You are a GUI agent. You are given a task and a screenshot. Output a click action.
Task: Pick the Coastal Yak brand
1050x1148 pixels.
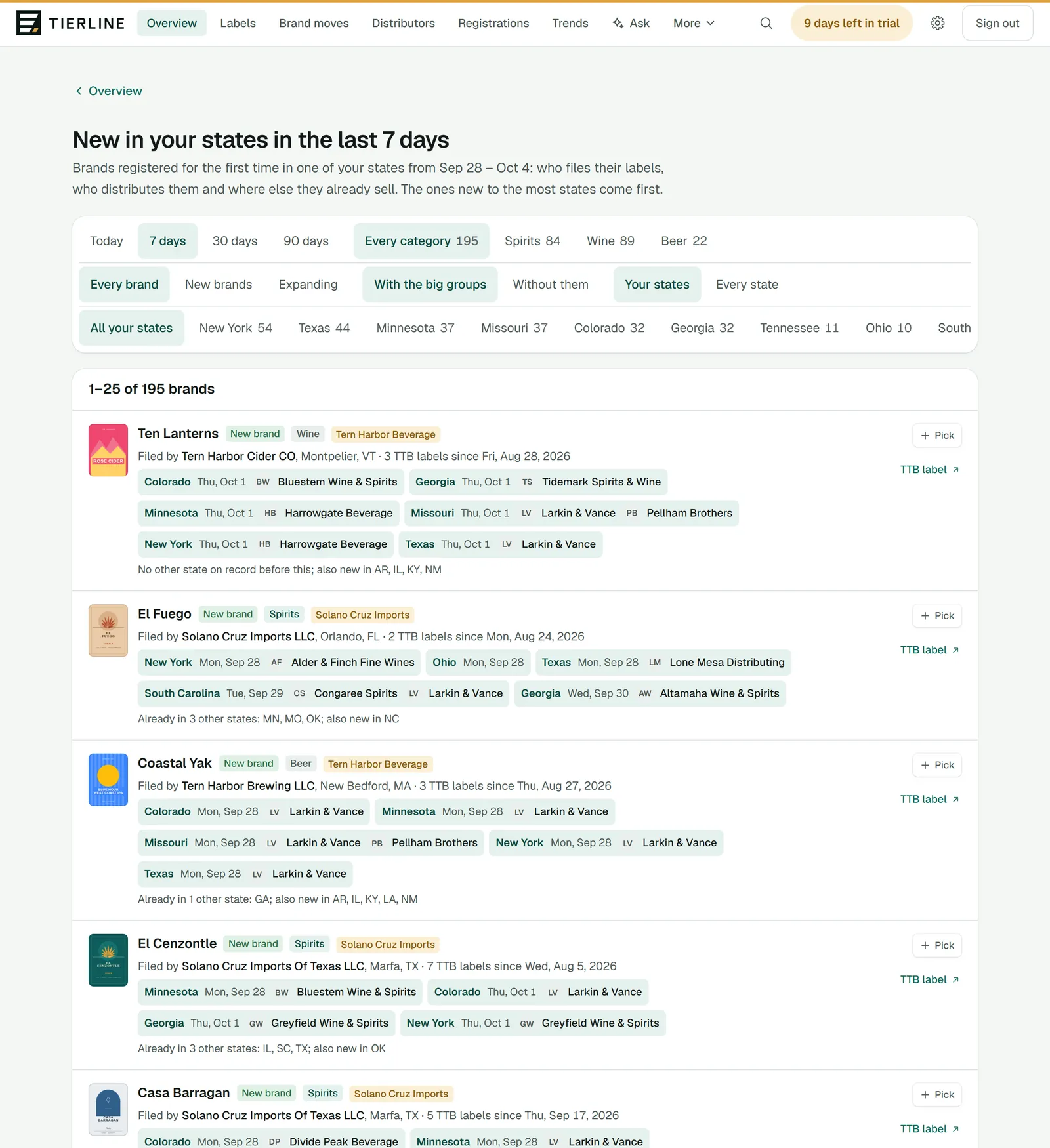(937, 765)
